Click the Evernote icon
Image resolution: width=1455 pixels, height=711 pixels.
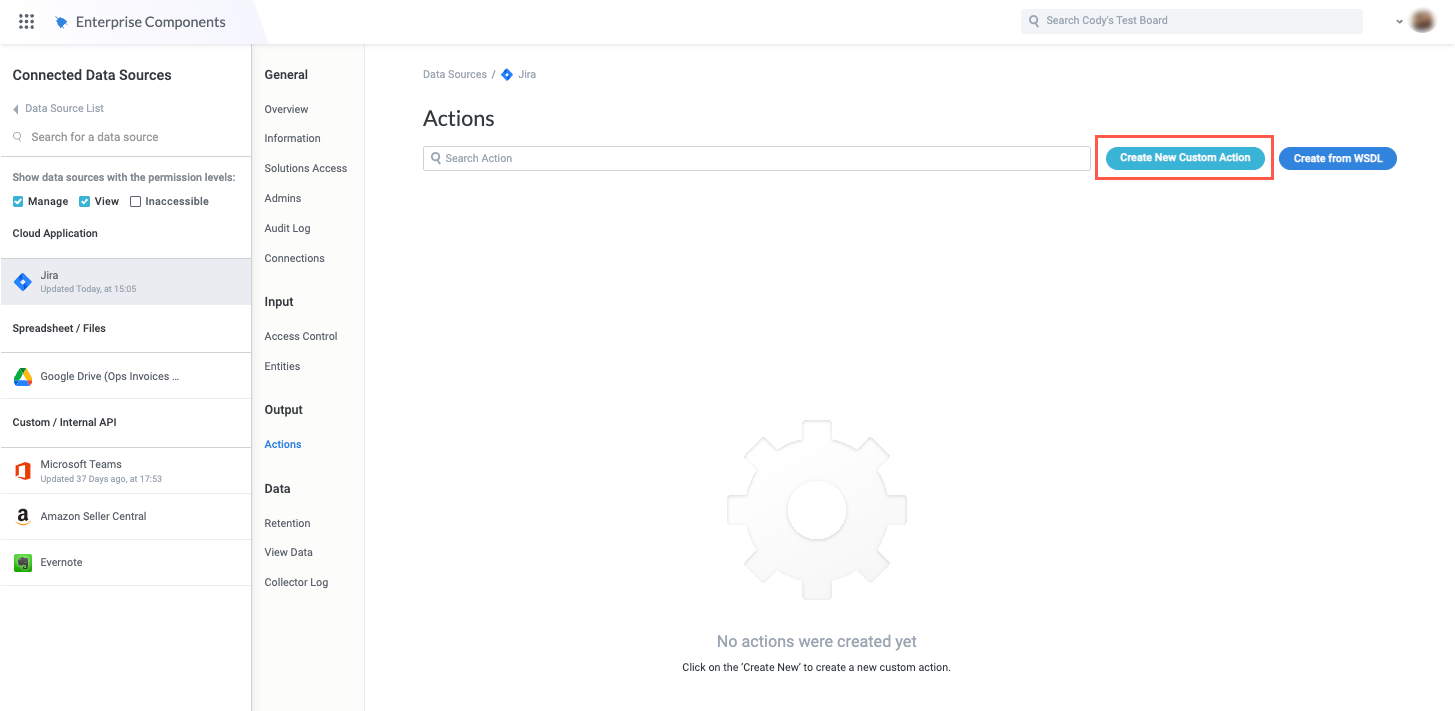pos(22,562)
